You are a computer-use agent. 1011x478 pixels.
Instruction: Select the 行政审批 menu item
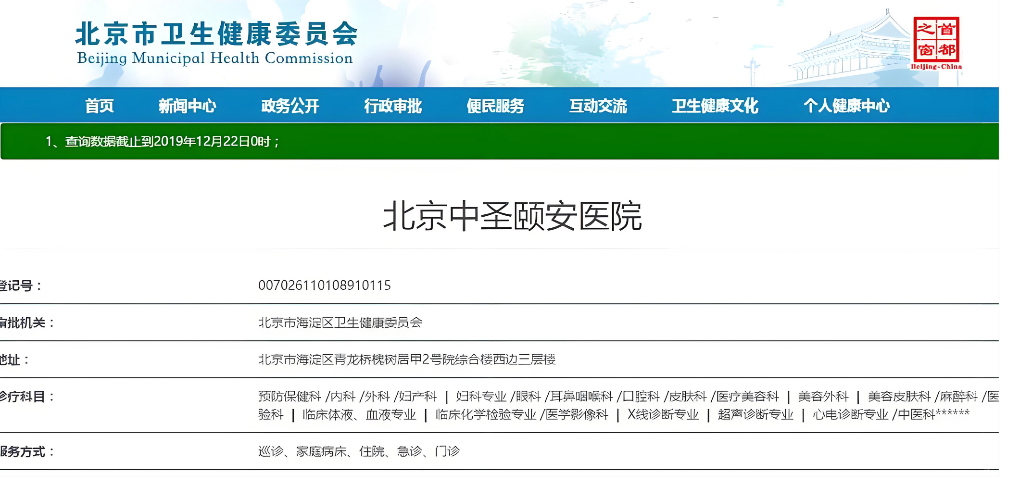point(393,106)
